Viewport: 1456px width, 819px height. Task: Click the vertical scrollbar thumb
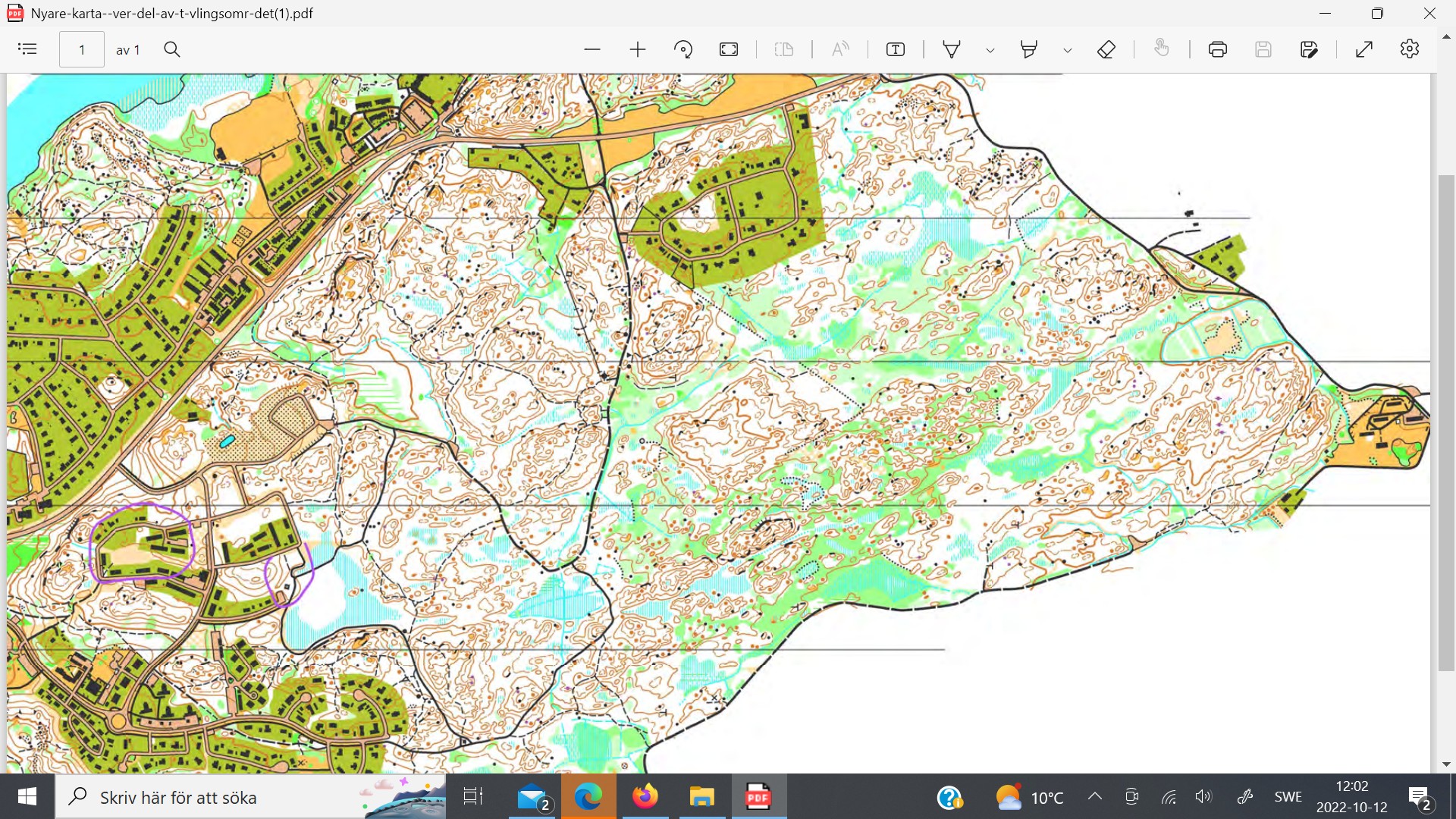point(1447,422)
